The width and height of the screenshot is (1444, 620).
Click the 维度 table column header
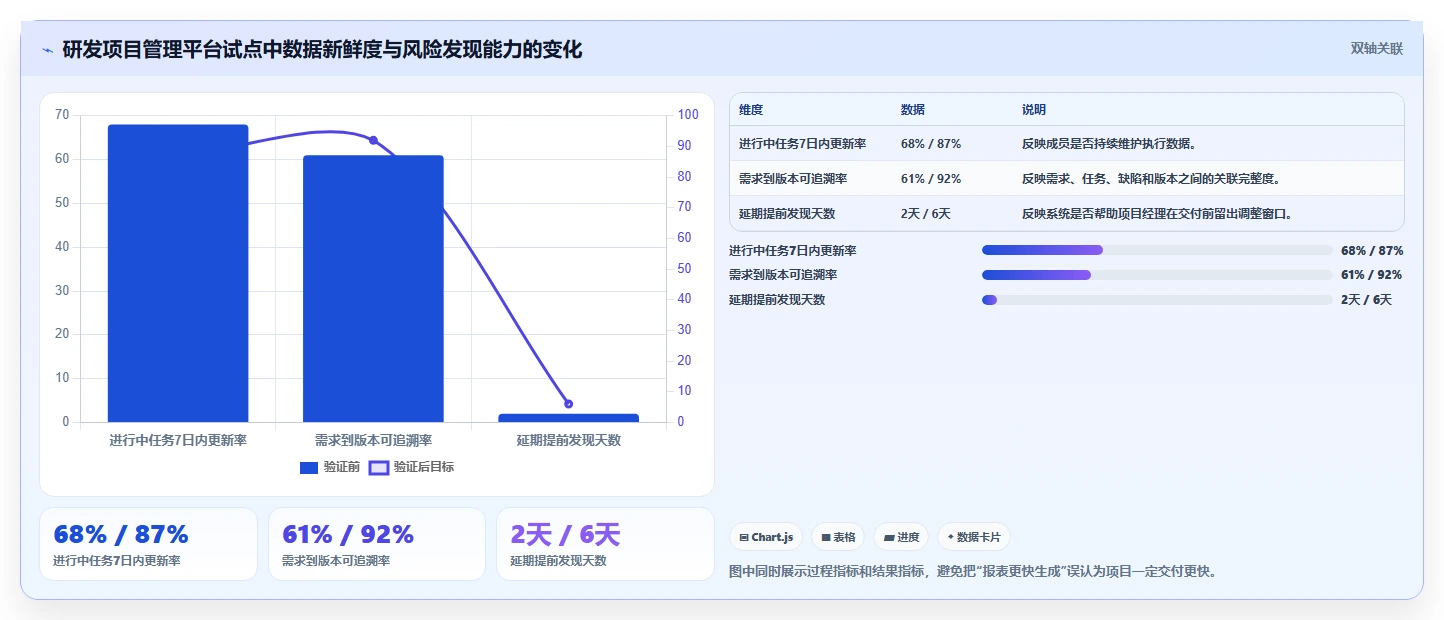click(751, 109)
